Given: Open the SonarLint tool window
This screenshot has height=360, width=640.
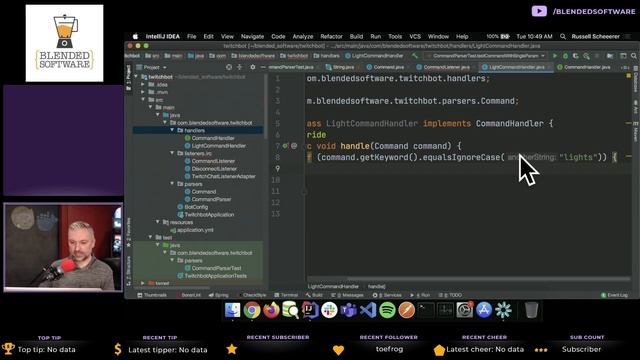Looking at the screenshot, I should (188, 295).
